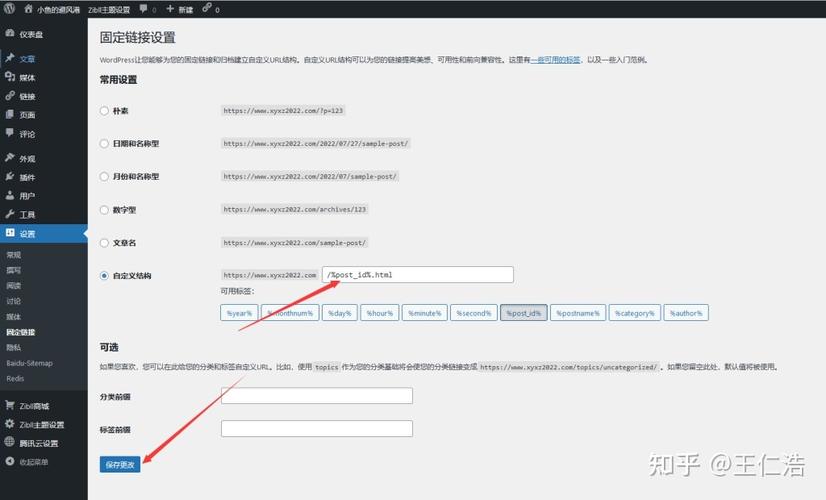Click the 设置 settings icon in sidebar
This screenshot has height=500, width=826.
point(10,232)
